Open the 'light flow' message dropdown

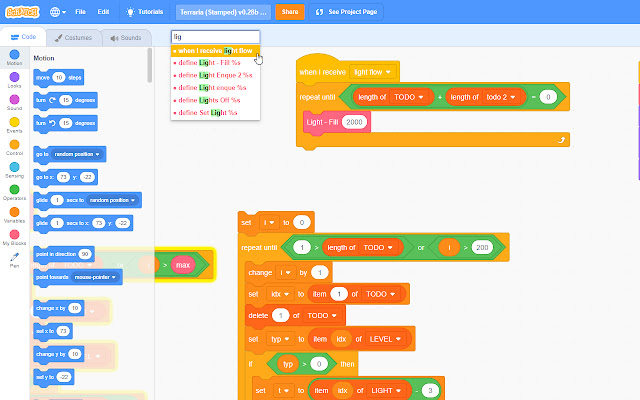pos(373,72)
